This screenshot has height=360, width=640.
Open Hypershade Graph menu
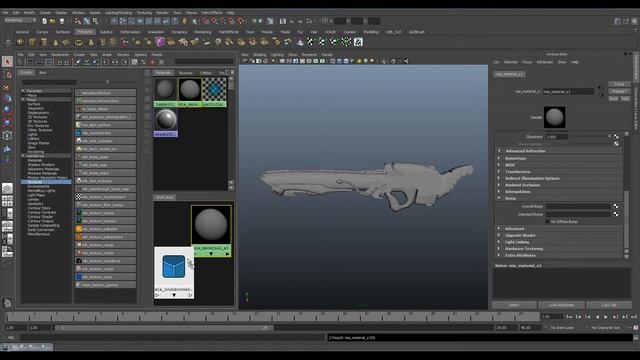pos(107,55)
